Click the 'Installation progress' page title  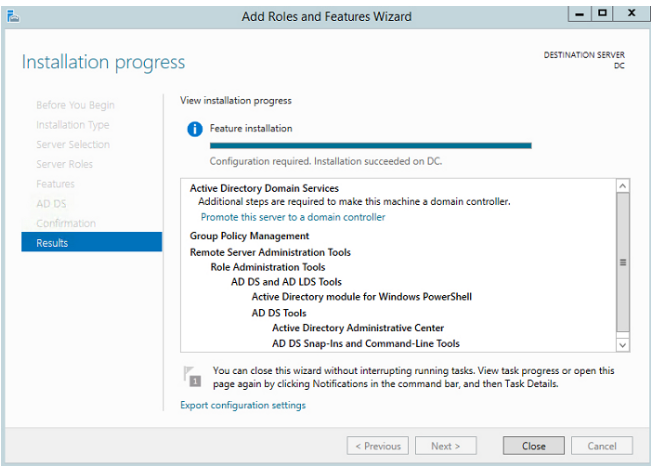(103, 62)
